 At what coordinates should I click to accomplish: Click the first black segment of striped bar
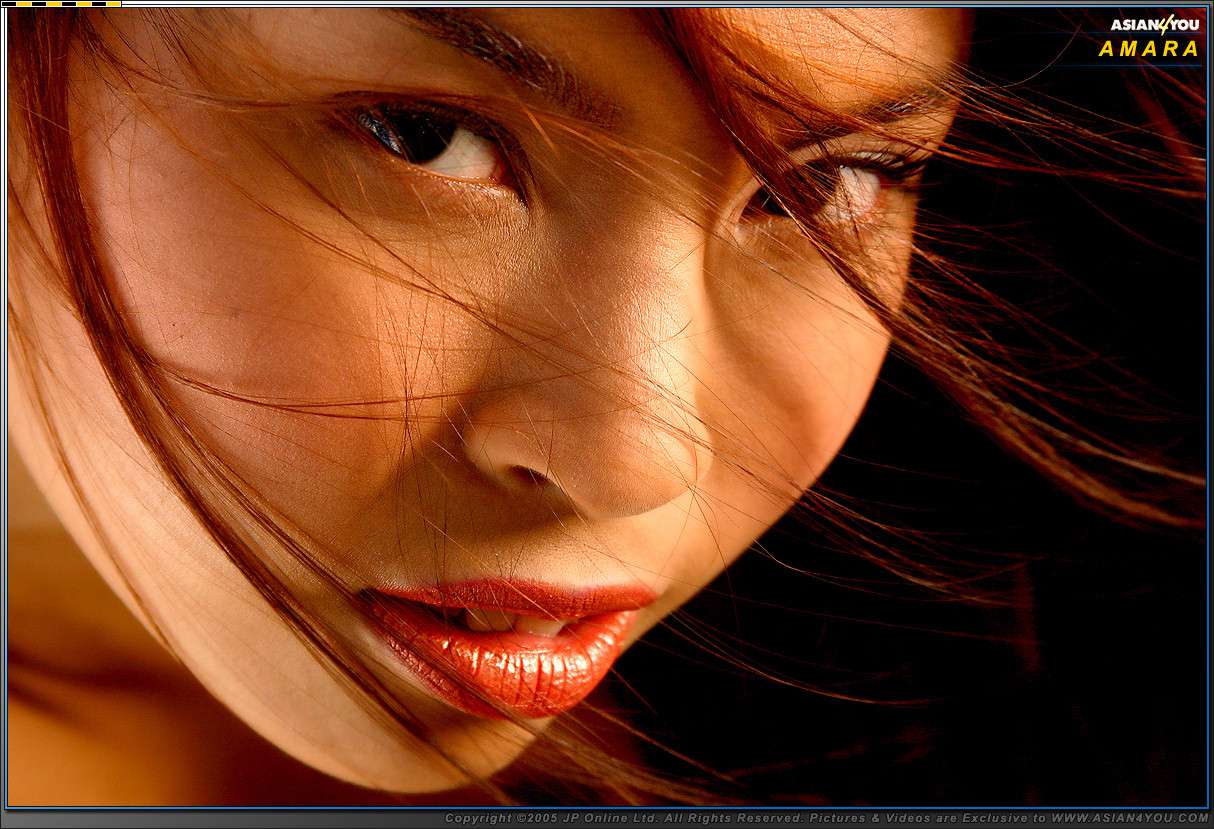point(7,4)
